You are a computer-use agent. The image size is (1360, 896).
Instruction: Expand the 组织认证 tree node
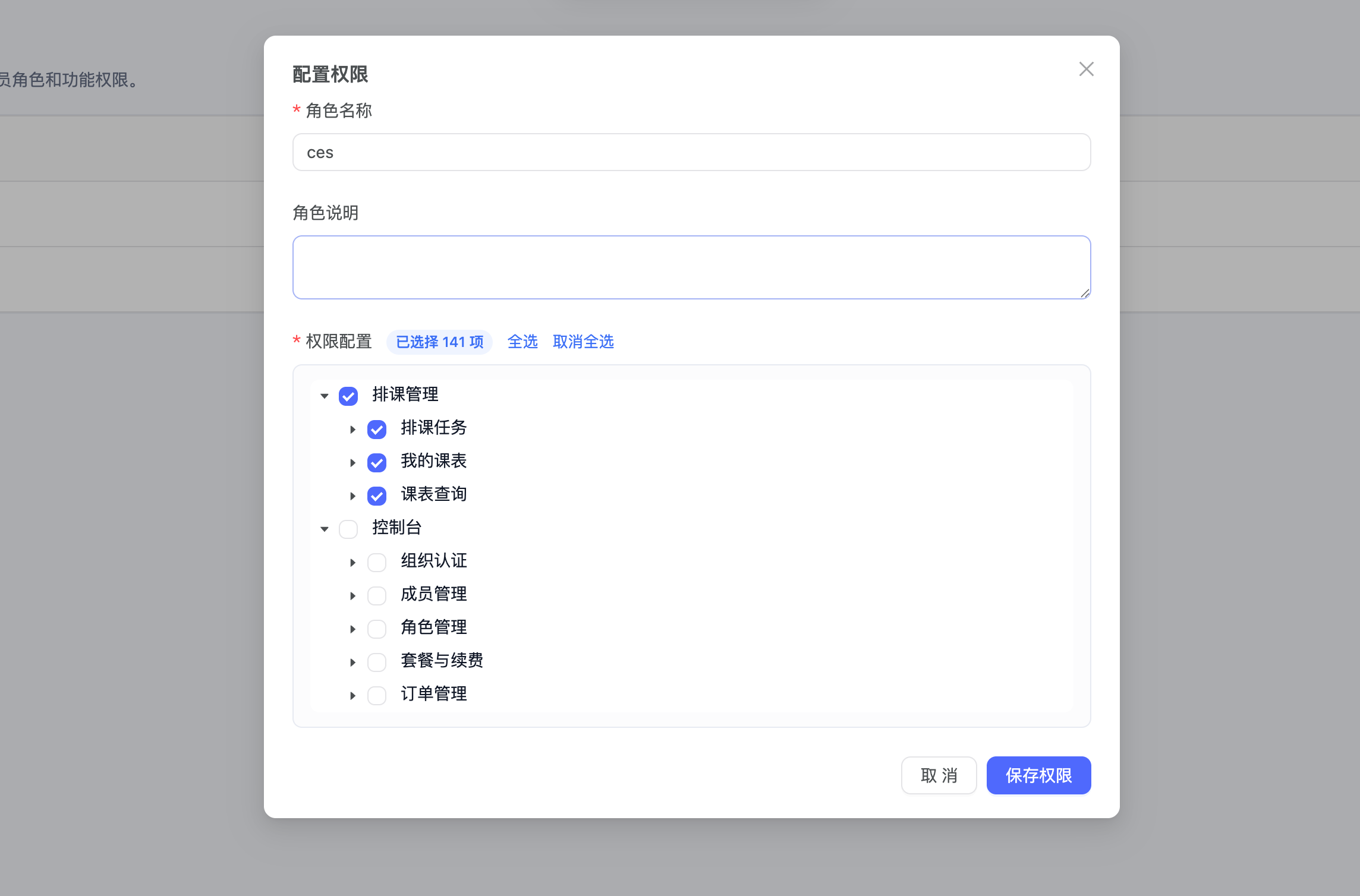coord(353,562)
